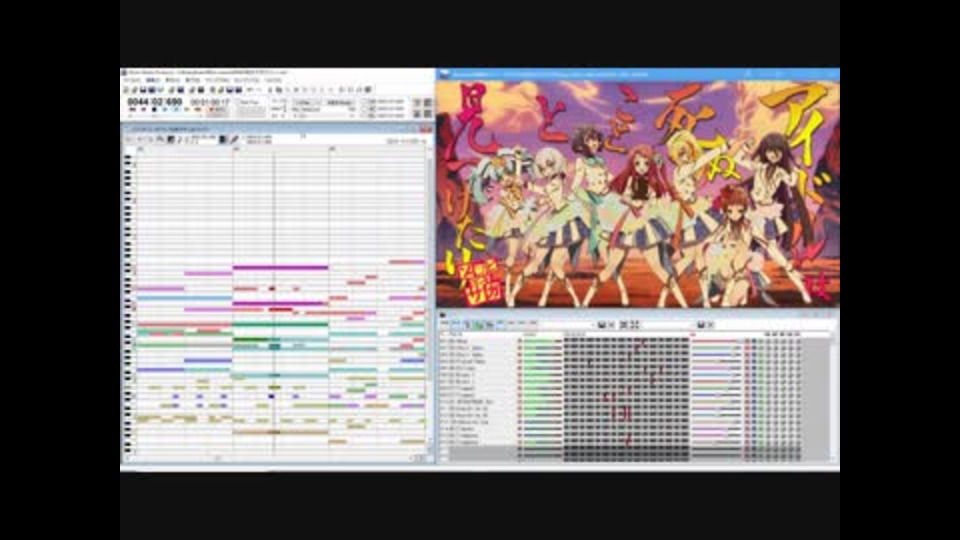
Task: Click the piano roll measure ruler
Action: pyautogui.click(x=279, y=149)
